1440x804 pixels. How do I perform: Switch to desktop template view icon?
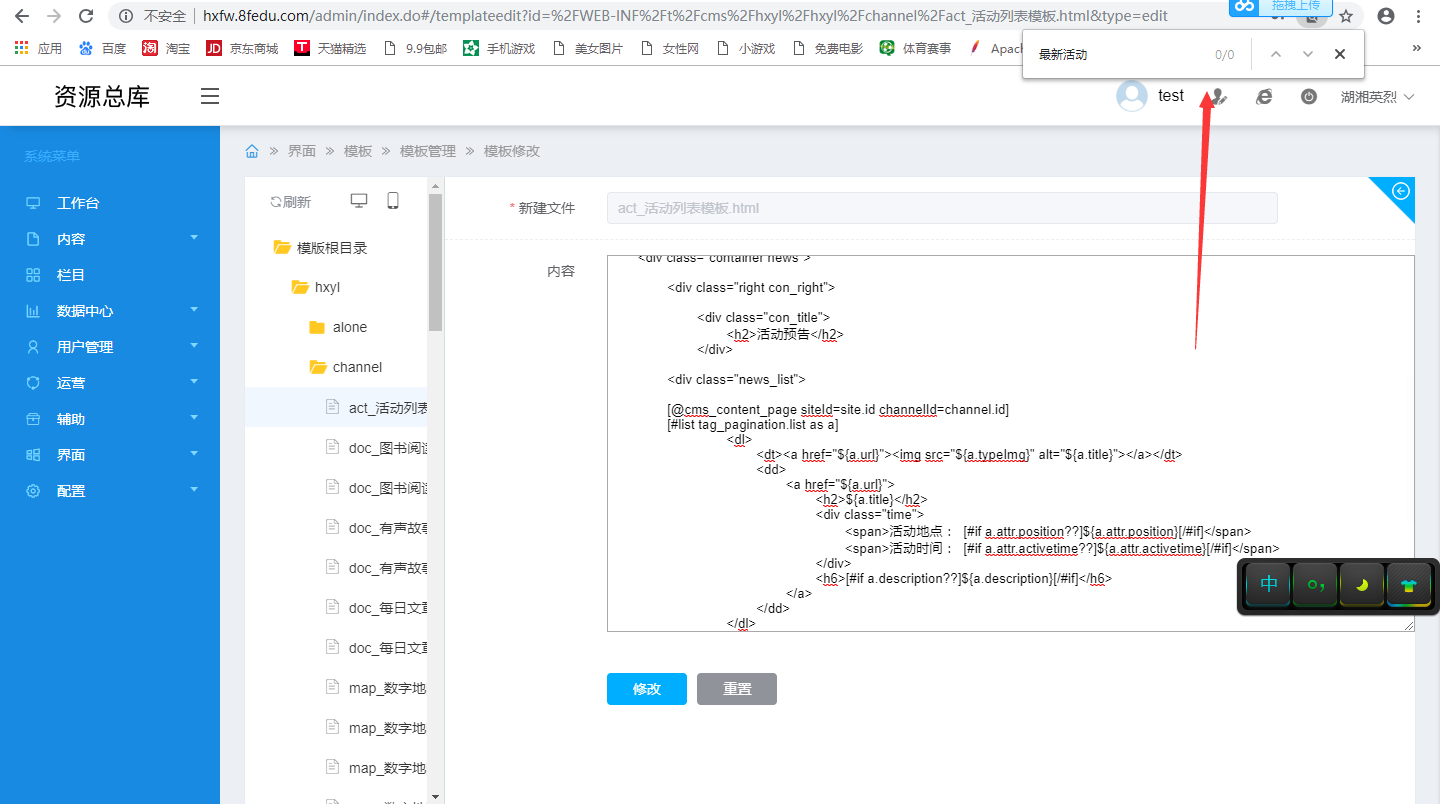point(359,201)
